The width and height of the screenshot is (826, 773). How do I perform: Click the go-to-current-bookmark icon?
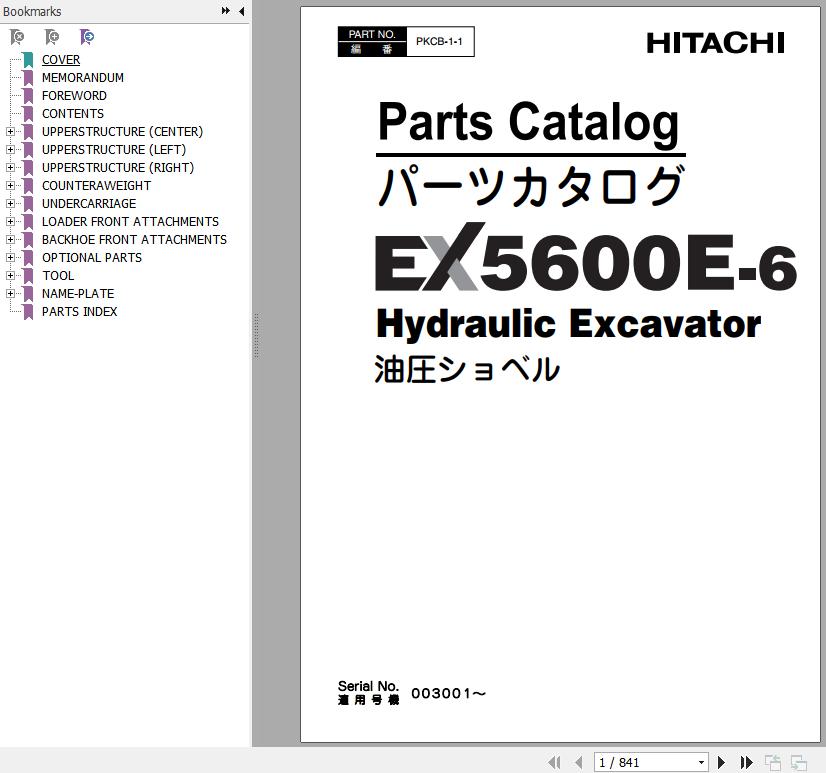coord(86,37)
